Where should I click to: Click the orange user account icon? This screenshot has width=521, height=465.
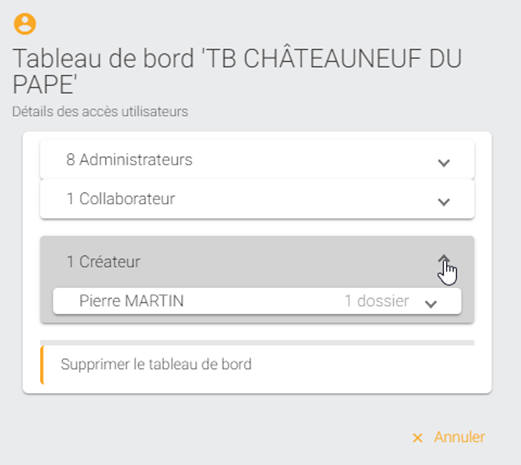[25, 24]
